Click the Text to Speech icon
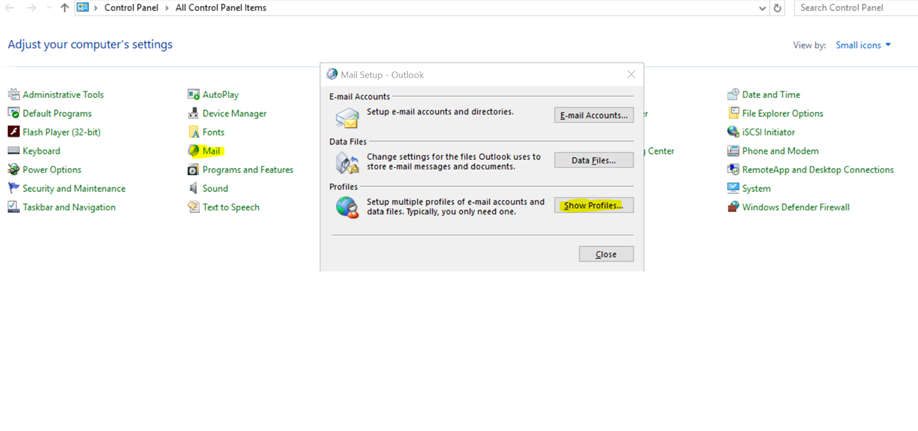The width and height of the screenshot is (918, 431). [x=193, y=207]
